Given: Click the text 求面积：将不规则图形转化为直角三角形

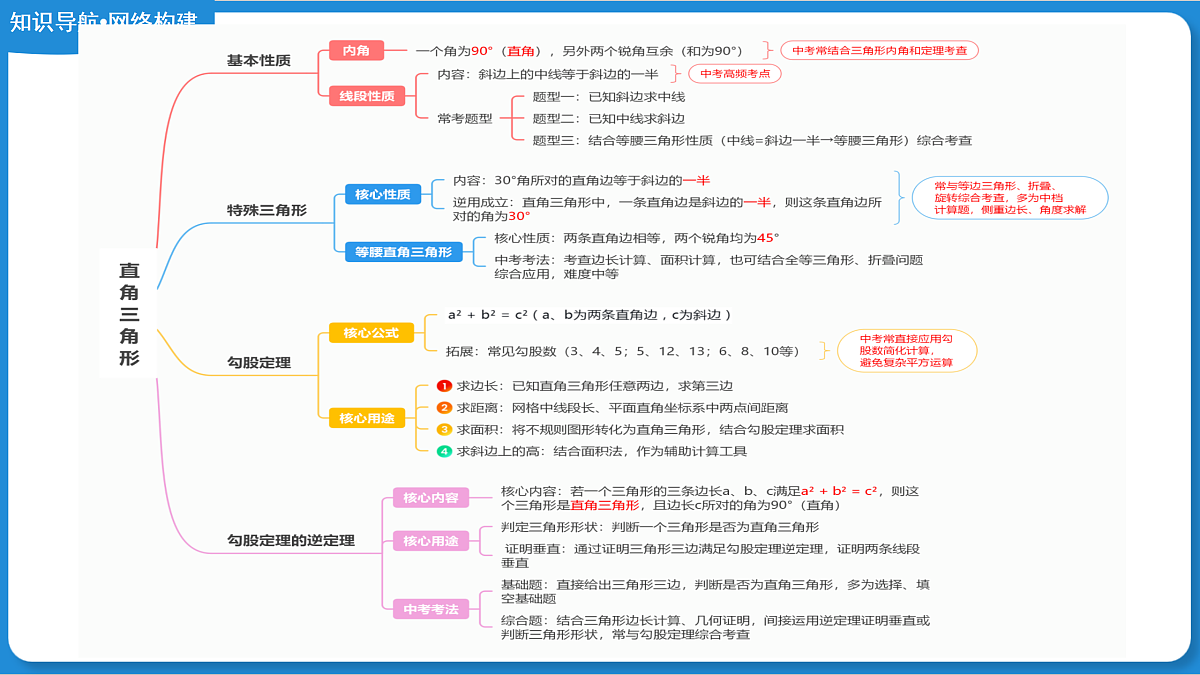Looking at the screenshot, I should pos(650,429).
